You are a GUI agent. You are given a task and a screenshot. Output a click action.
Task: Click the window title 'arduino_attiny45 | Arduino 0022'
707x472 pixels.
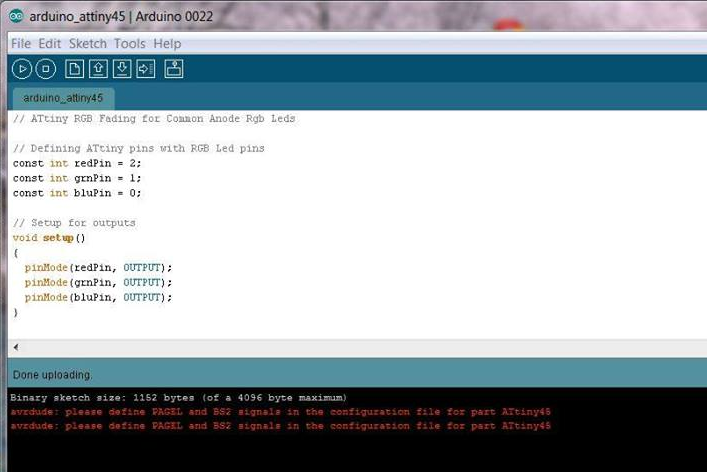point(121,17)
